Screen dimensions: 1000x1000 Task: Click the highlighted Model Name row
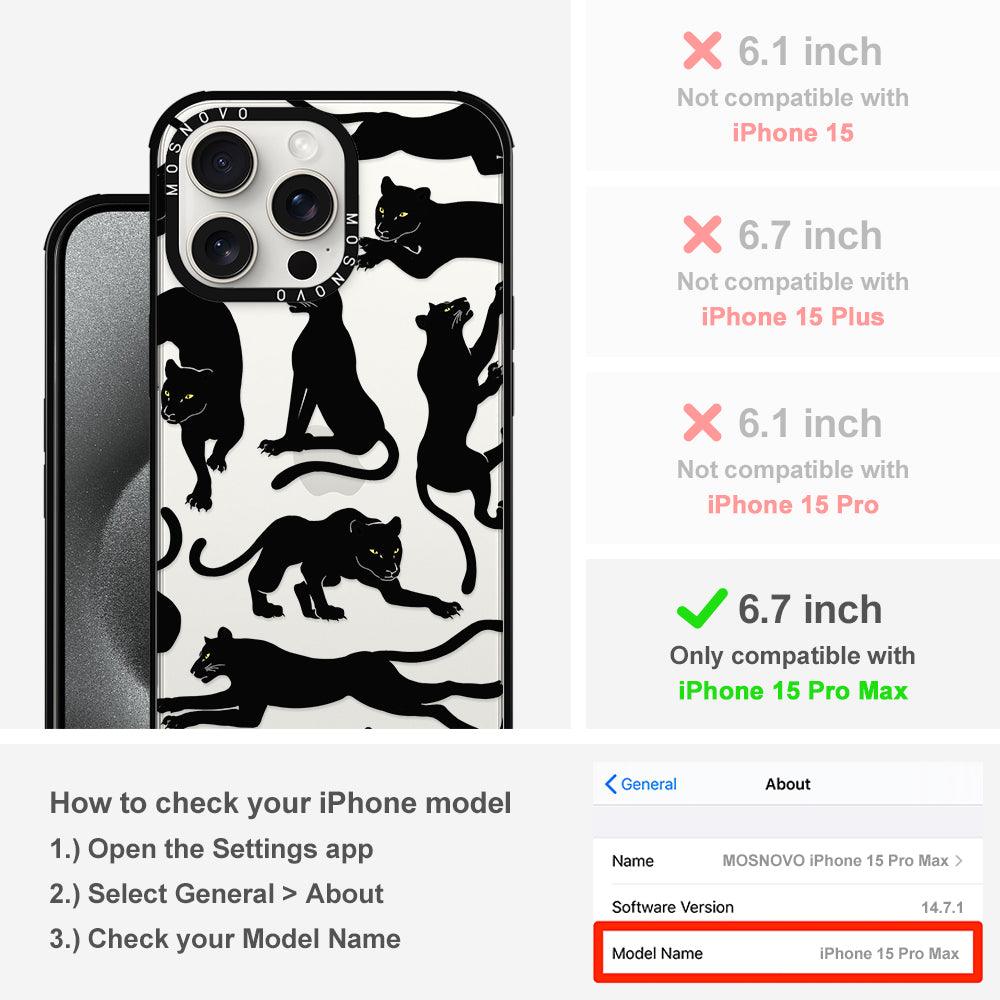pos(788,953)
